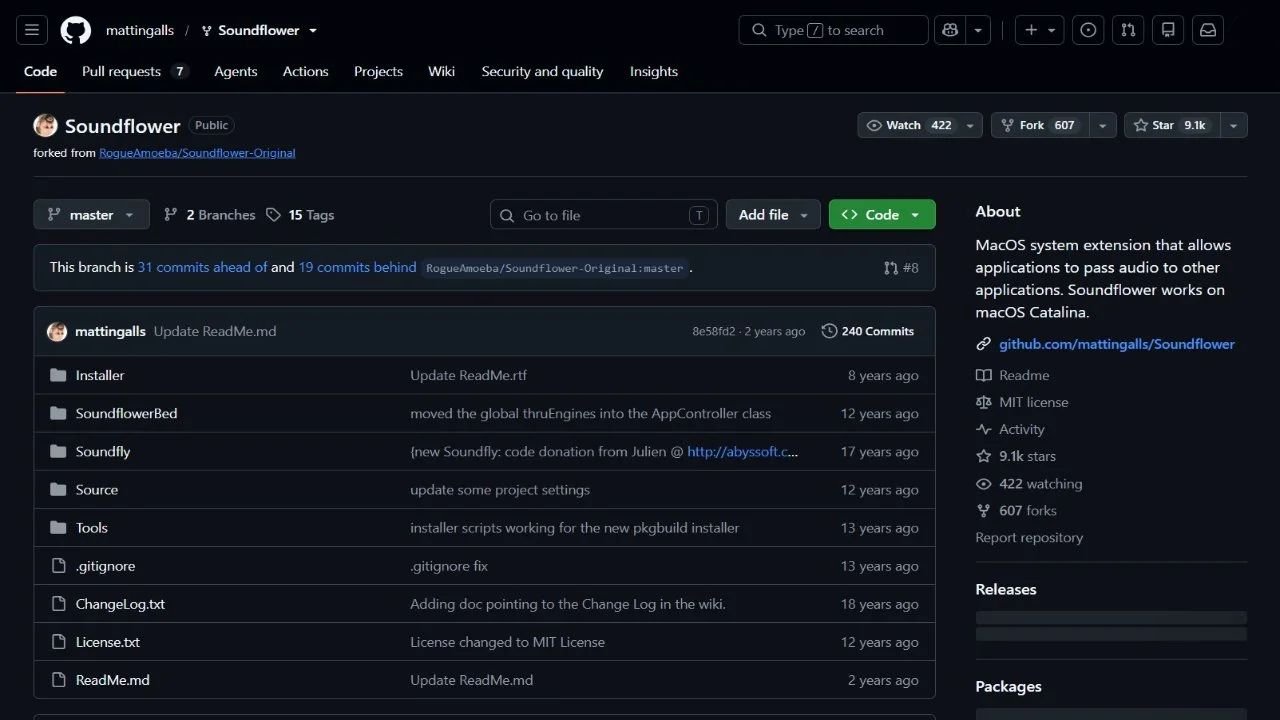Click the pulse icon next to Activity

[983, 429]
